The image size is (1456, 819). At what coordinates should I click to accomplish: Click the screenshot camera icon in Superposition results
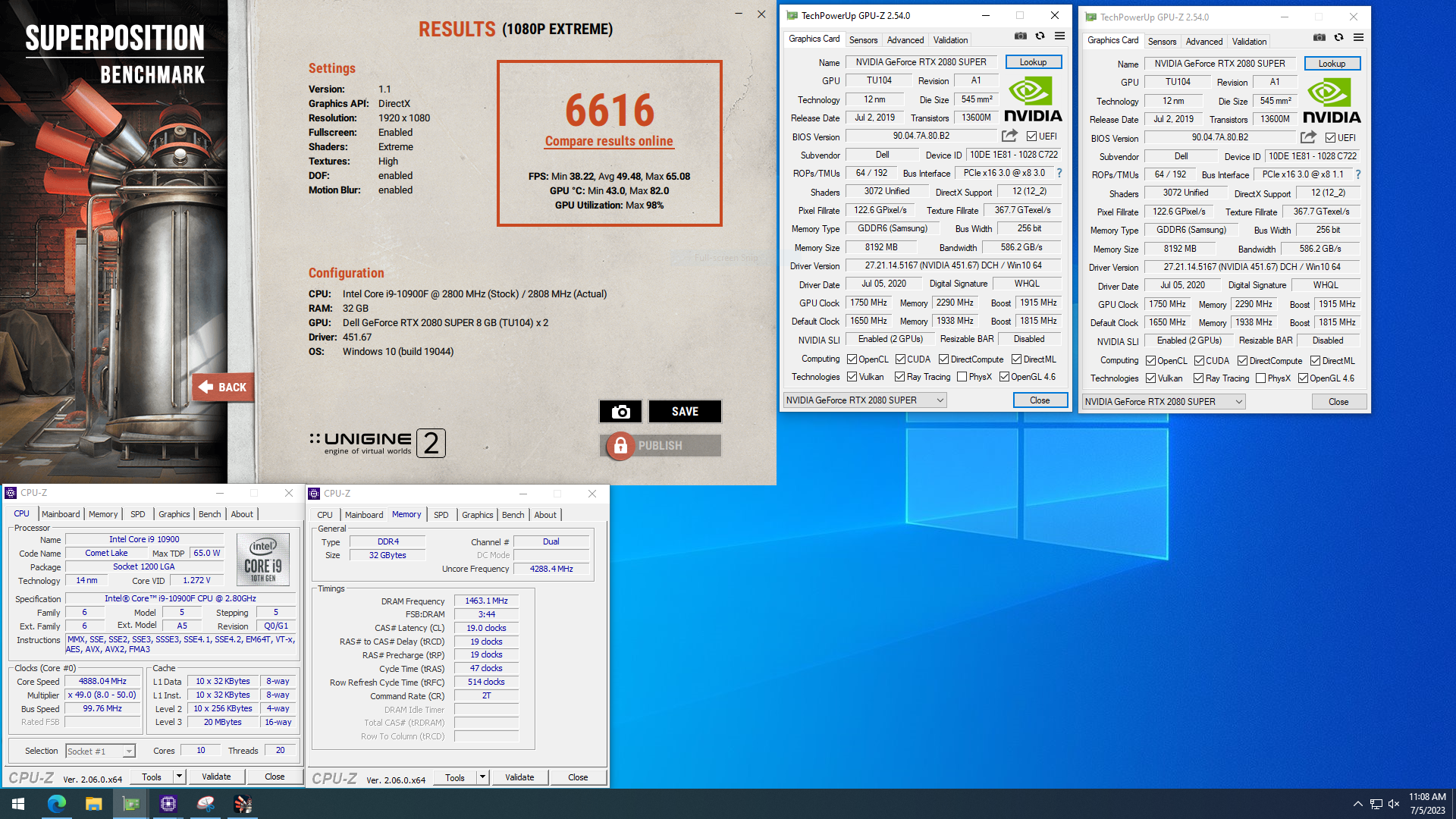[x=620, y=411]
